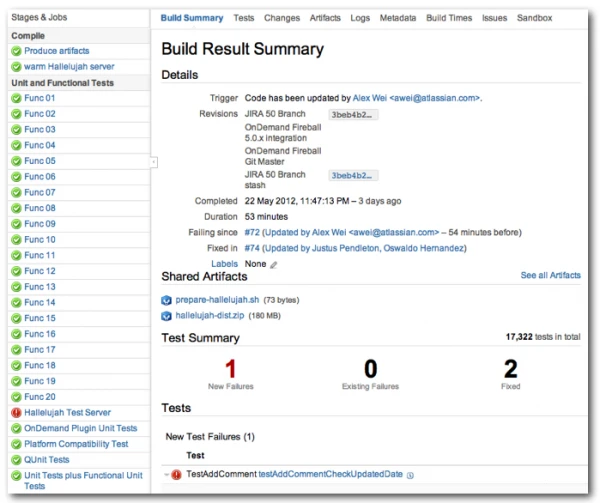
Task: Click green icon beside QUnit Tests
Action: point(16,460)
